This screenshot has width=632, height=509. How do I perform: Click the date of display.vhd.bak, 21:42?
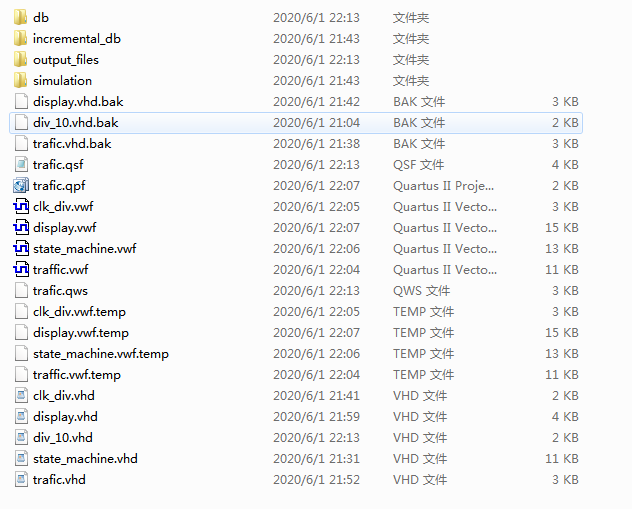point(316,102)
